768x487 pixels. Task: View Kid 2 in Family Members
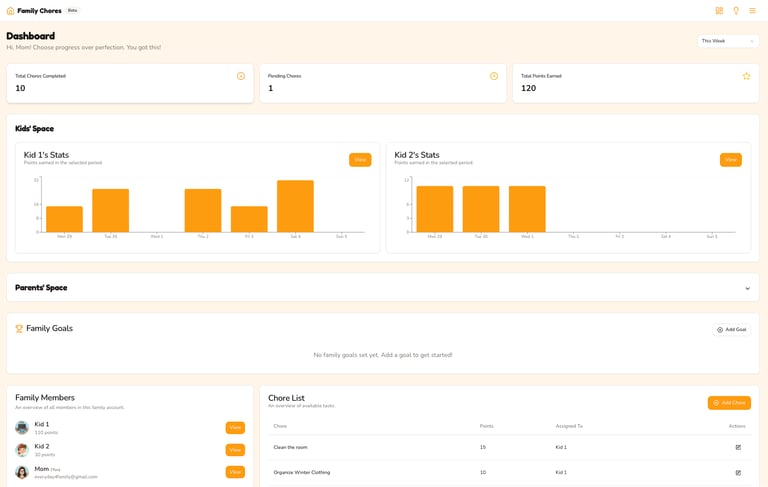coord(235,450)
